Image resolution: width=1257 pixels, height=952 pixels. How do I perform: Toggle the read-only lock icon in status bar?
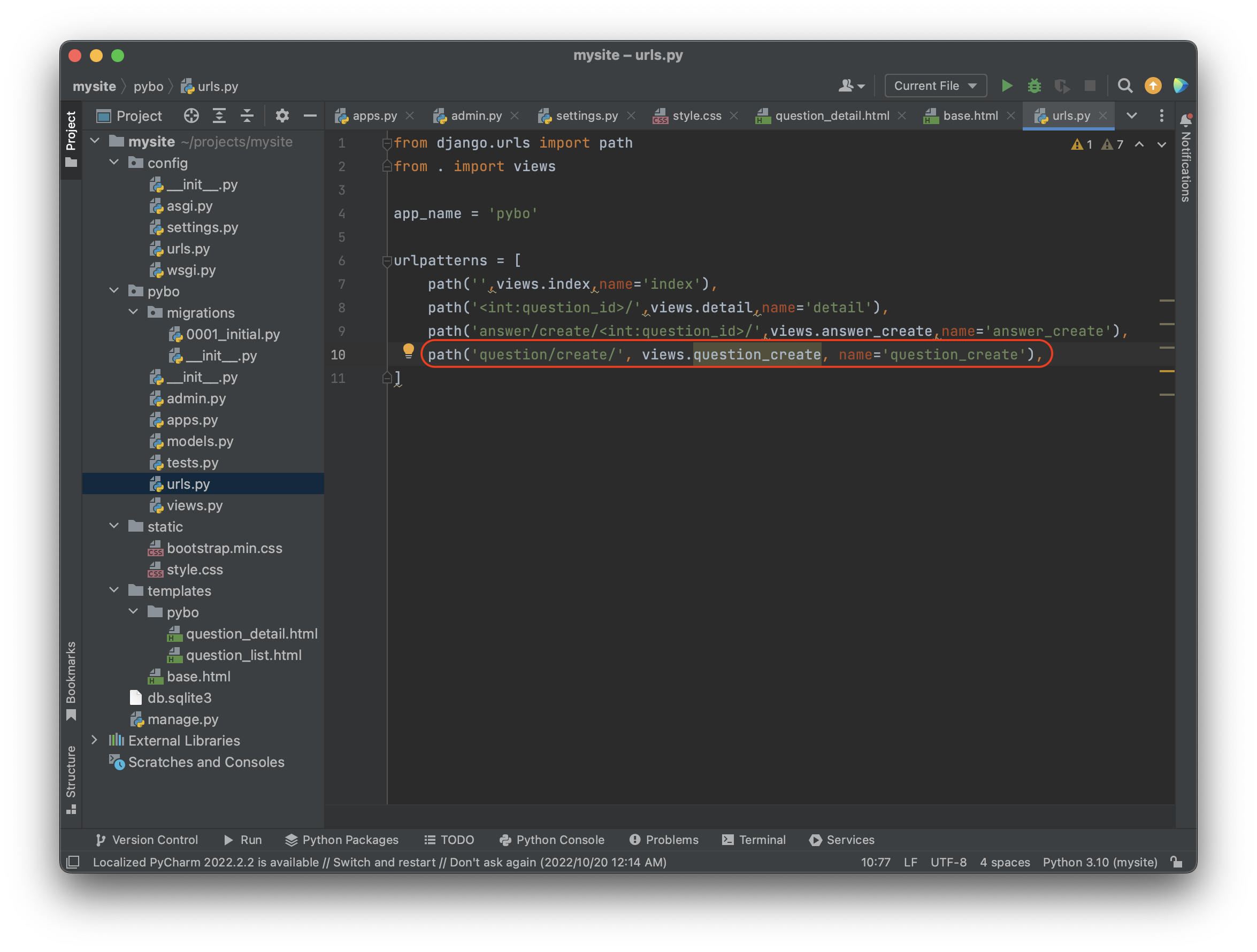(x=1176, y=862)
